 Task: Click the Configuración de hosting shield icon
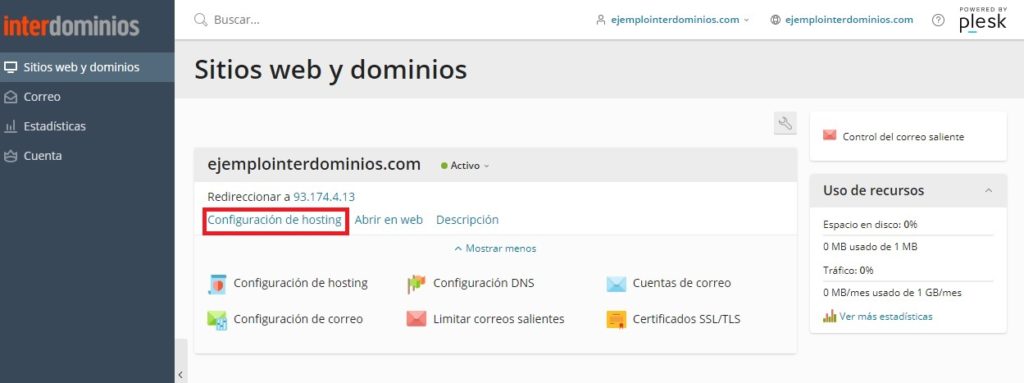click(x=217, y=284)
